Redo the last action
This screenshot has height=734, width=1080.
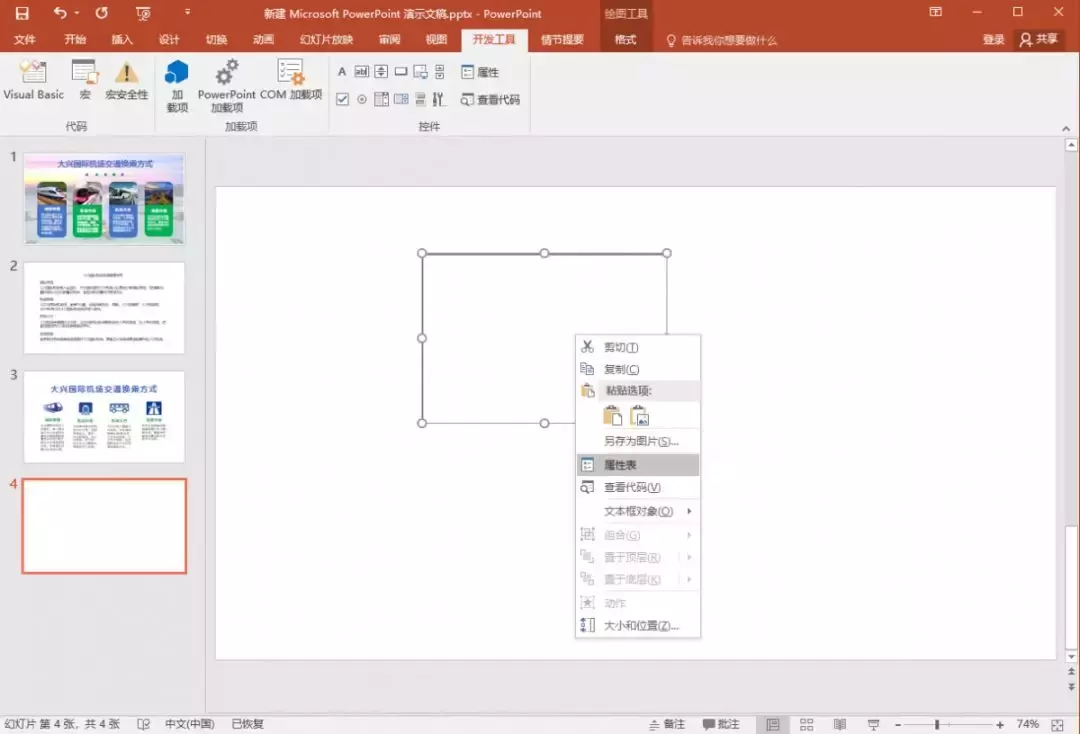click(x=101, y=13)
